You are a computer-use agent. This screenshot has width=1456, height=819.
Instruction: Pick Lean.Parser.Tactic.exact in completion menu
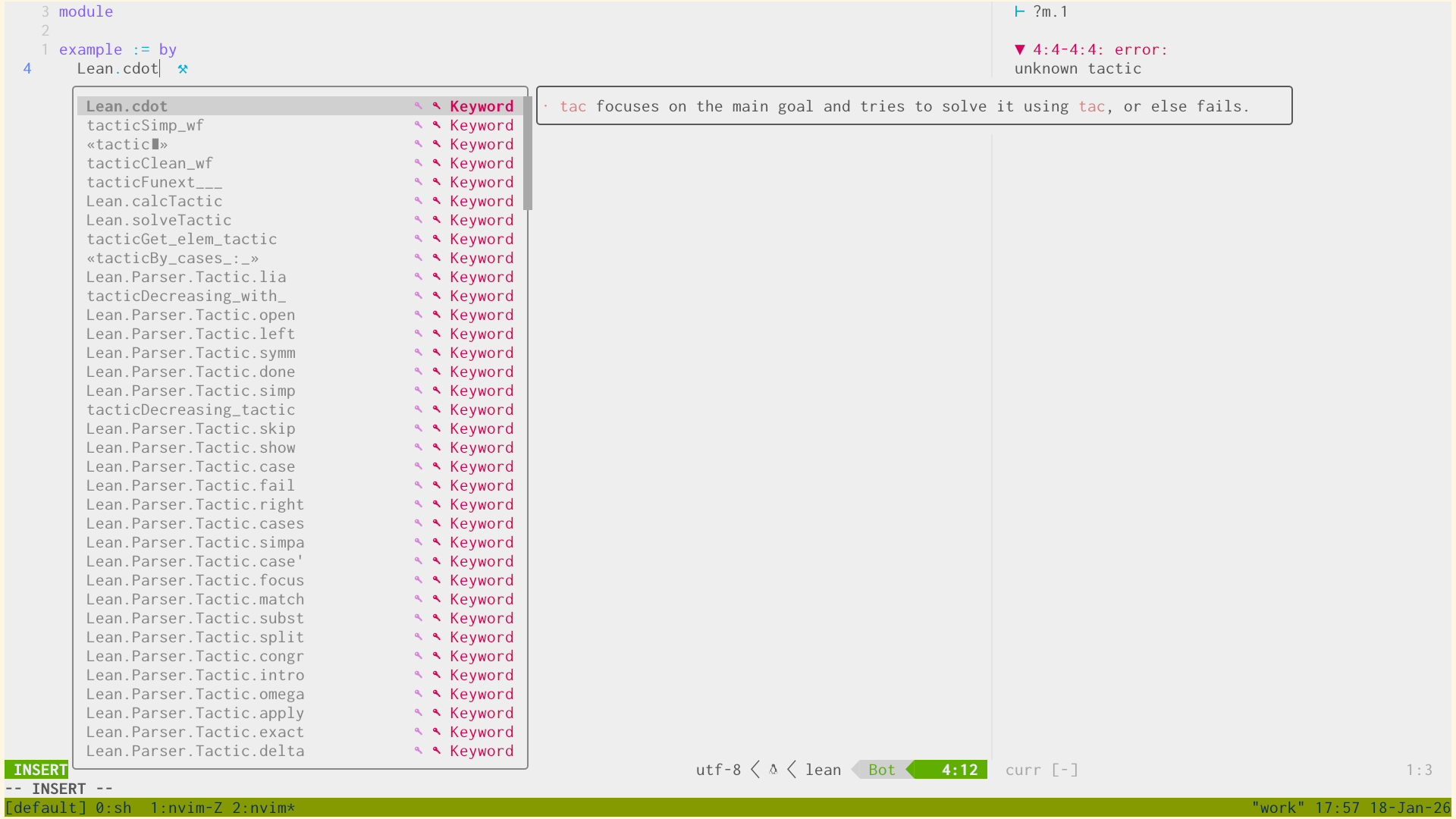(195, 732)
